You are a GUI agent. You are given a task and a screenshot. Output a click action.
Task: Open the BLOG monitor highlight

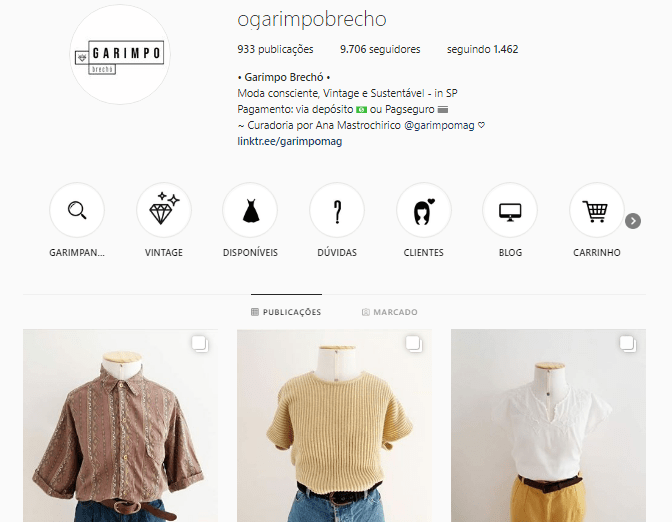coord(510,210)
